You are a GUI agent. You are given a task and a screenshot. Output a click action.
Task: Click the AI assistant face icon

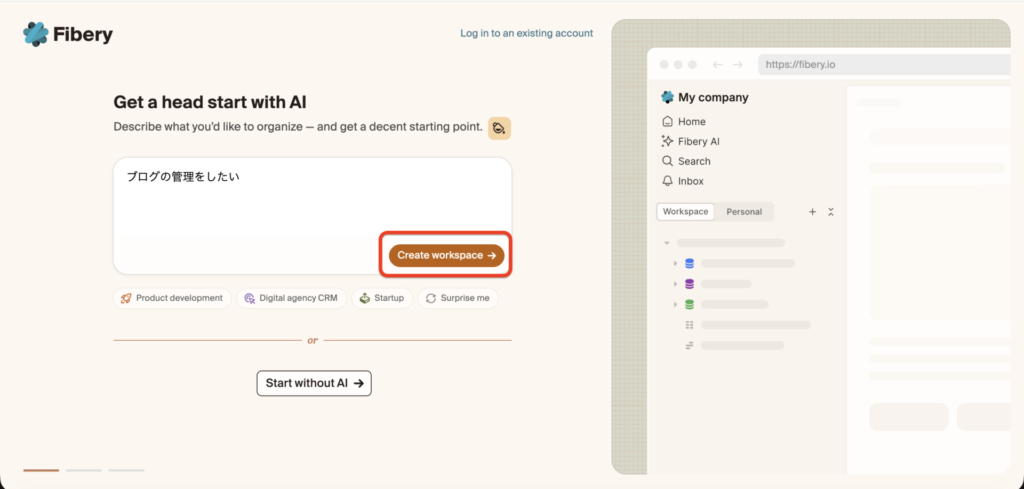500,128
